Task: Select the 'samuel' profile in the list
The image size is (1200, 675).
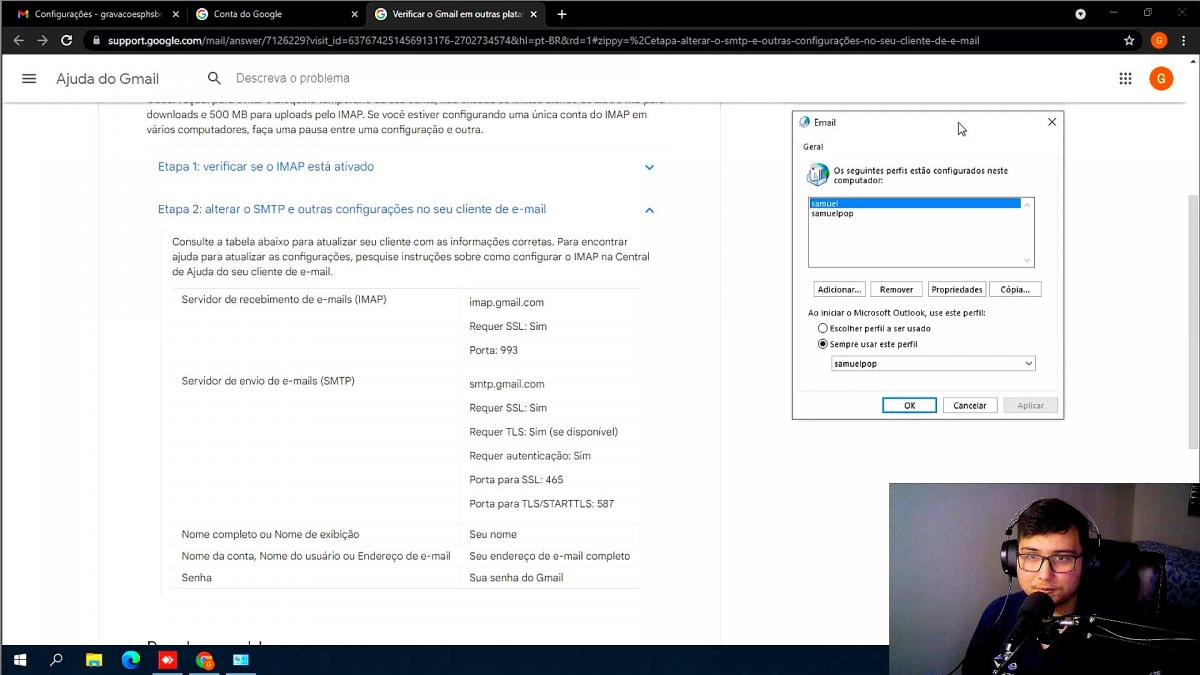Action: (915, 203)
